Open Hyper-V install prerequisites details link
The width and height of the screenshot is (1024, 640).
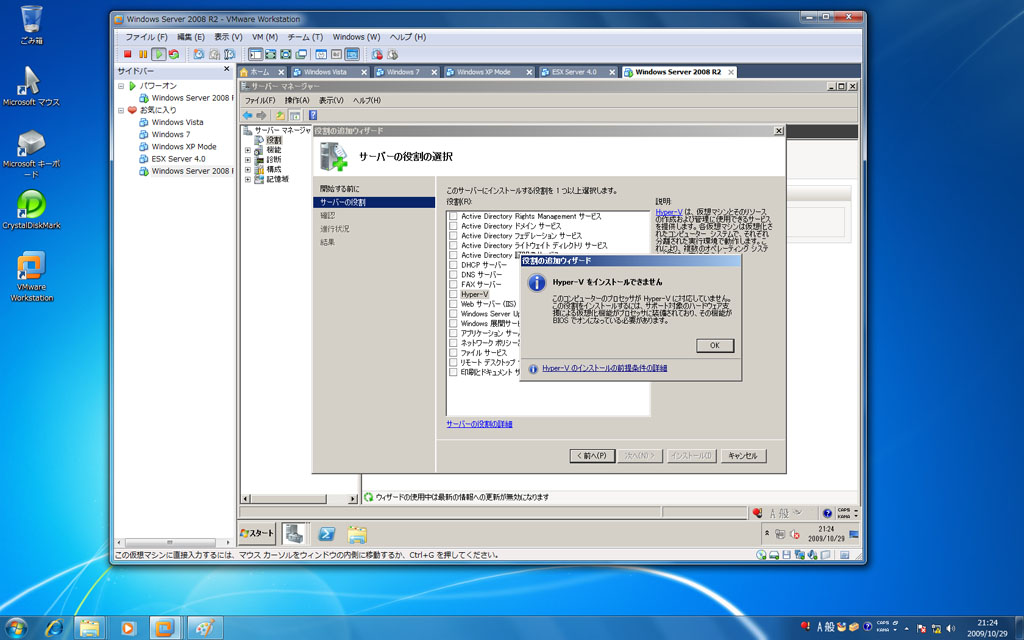604,368
